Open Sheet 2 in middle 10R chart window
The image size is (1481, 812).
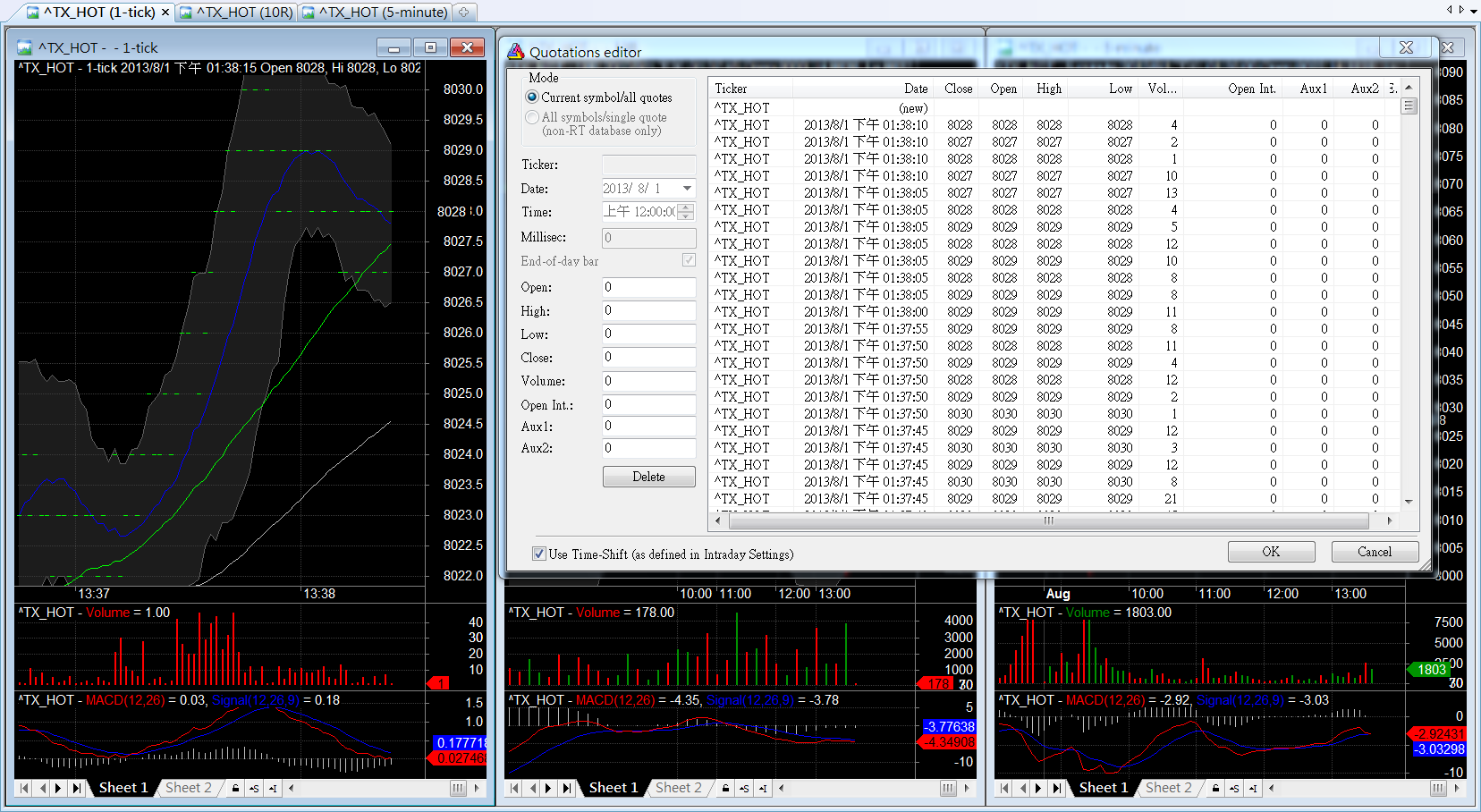click(x=679, y=788)
